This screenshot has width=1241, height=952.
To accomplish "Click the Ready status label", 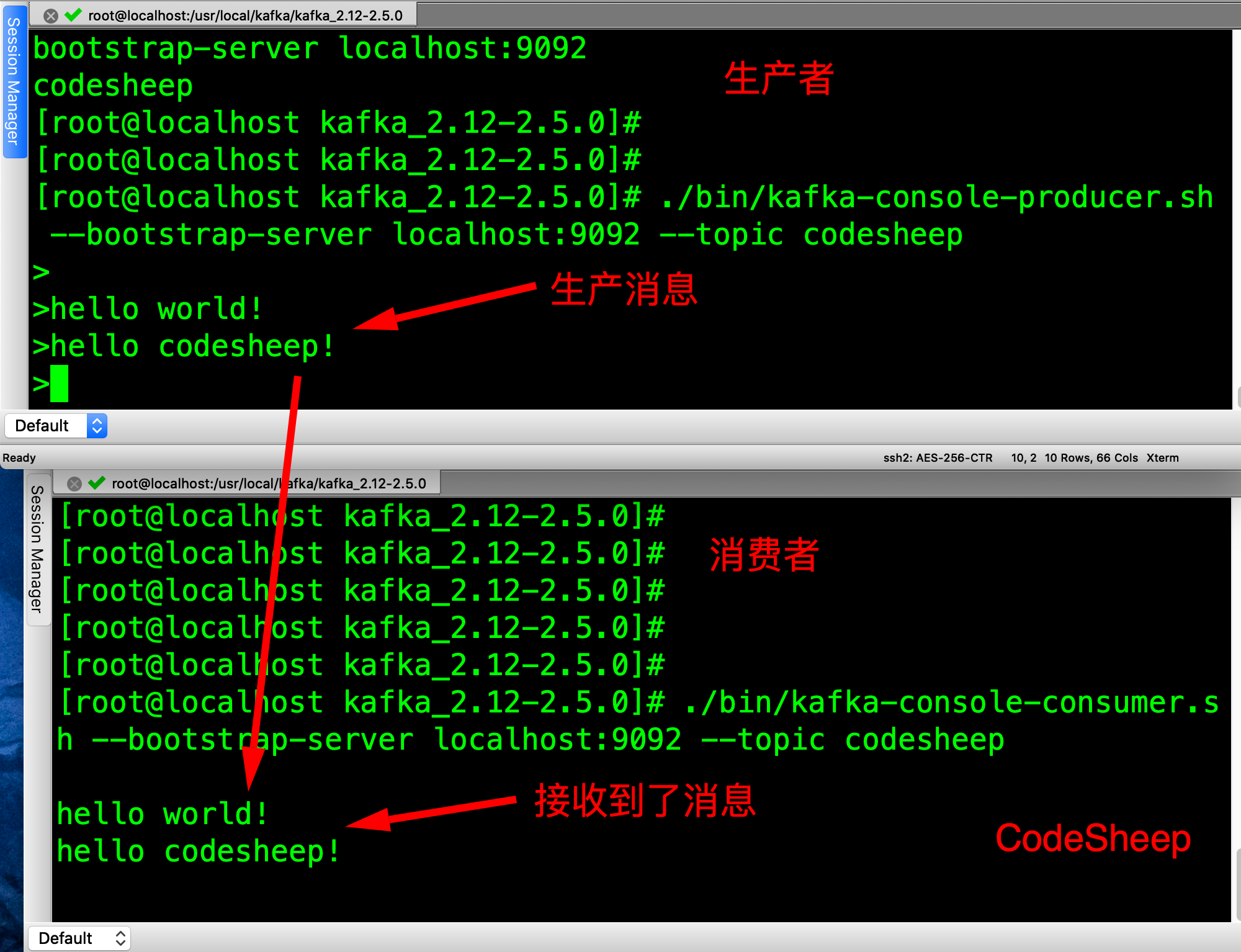I will coord(19,458).
